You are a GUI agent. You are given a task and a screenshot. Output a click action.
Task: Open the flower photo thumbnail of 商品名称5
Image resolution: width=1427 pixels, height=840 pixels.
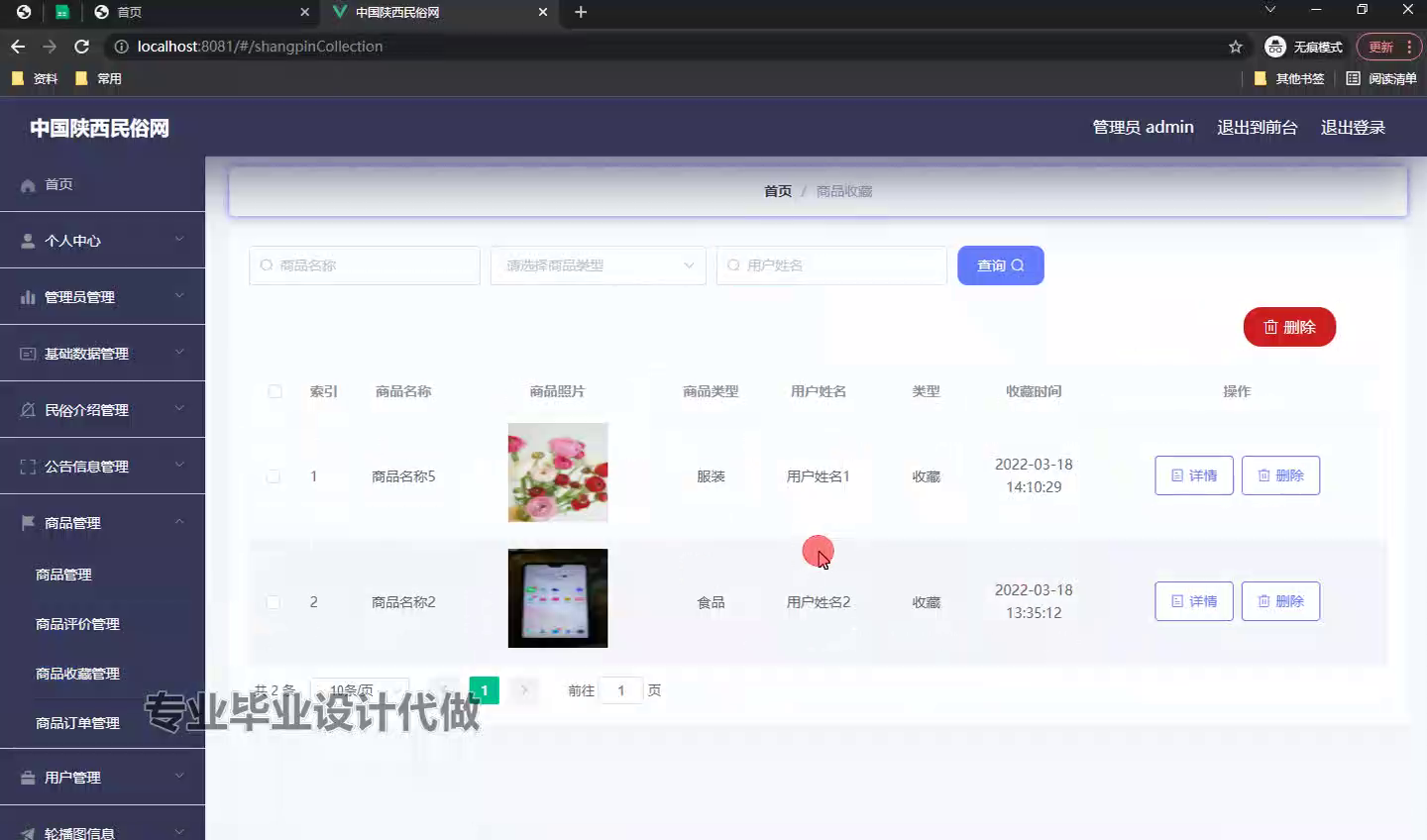pyautogui.click(x=558, y=472)
